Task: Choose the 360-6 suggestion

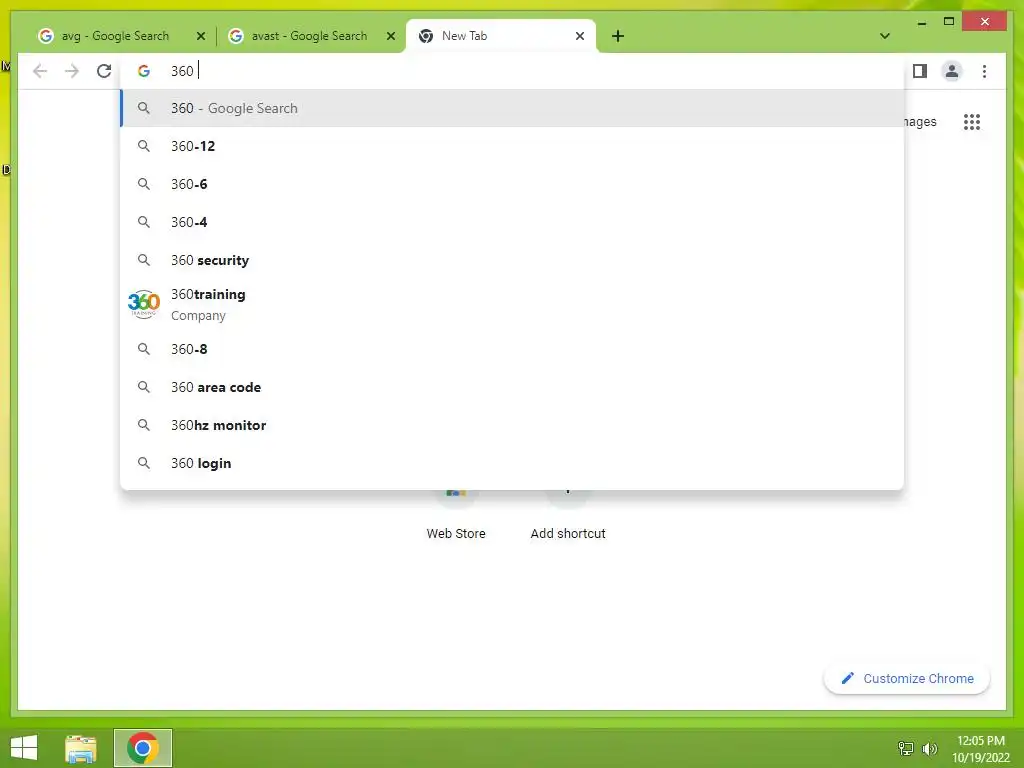Action: pyautogui.click(x=512, y=184)
